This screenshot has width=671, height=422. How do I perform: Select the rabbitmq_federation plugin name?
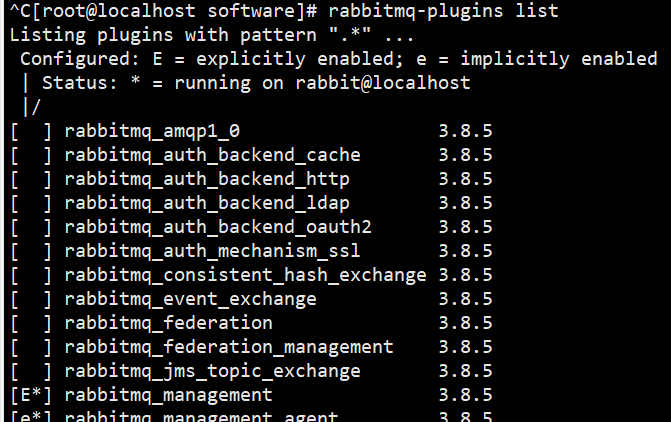coord(168,323)
